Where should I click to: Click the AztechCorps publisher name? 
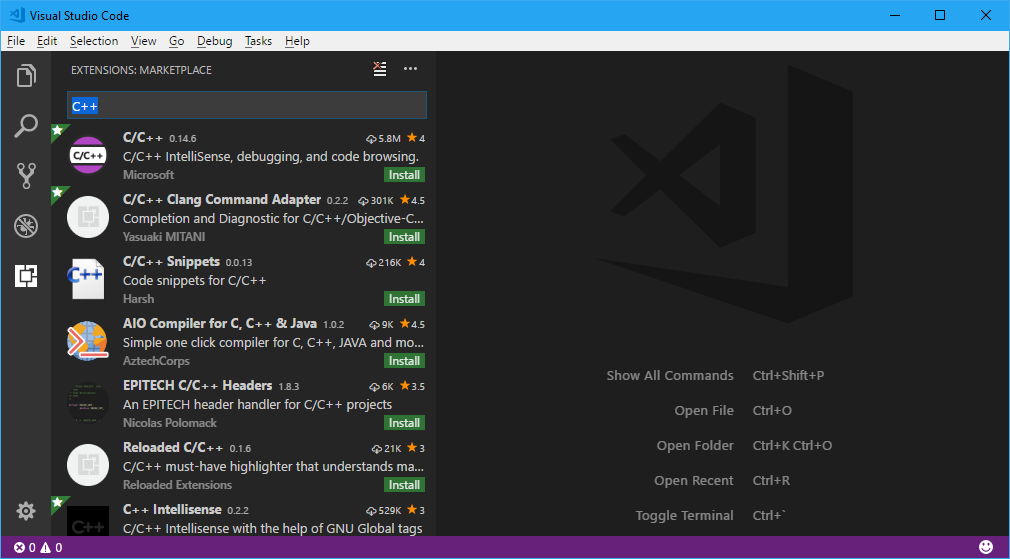156,361
